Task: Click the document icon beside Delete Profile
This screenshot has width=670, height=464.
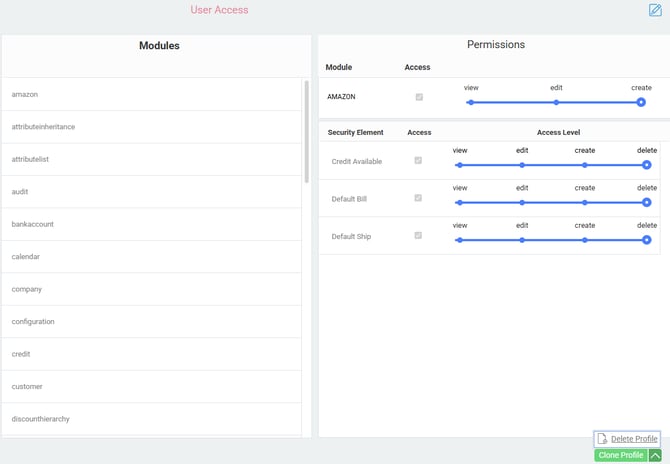Action: (602, 439)
